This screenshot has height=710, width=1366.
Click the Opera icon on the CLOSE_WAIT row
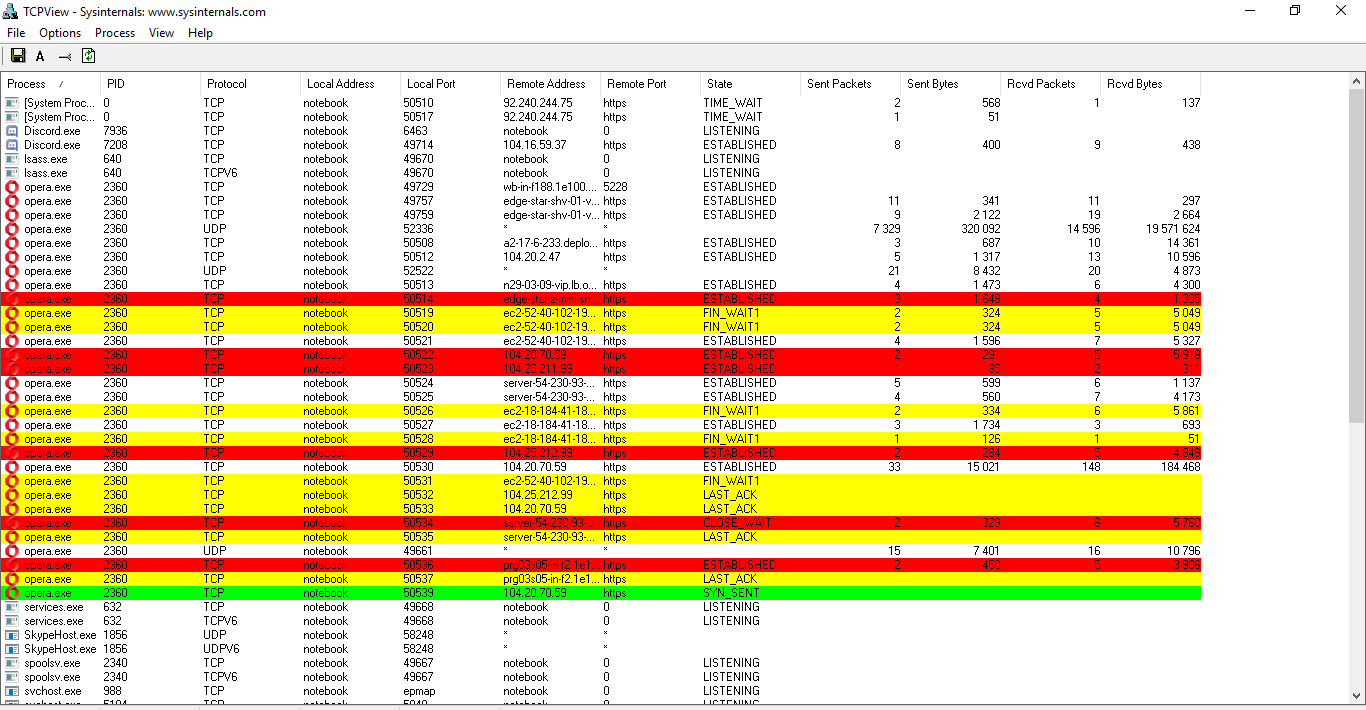coord(12,523)
